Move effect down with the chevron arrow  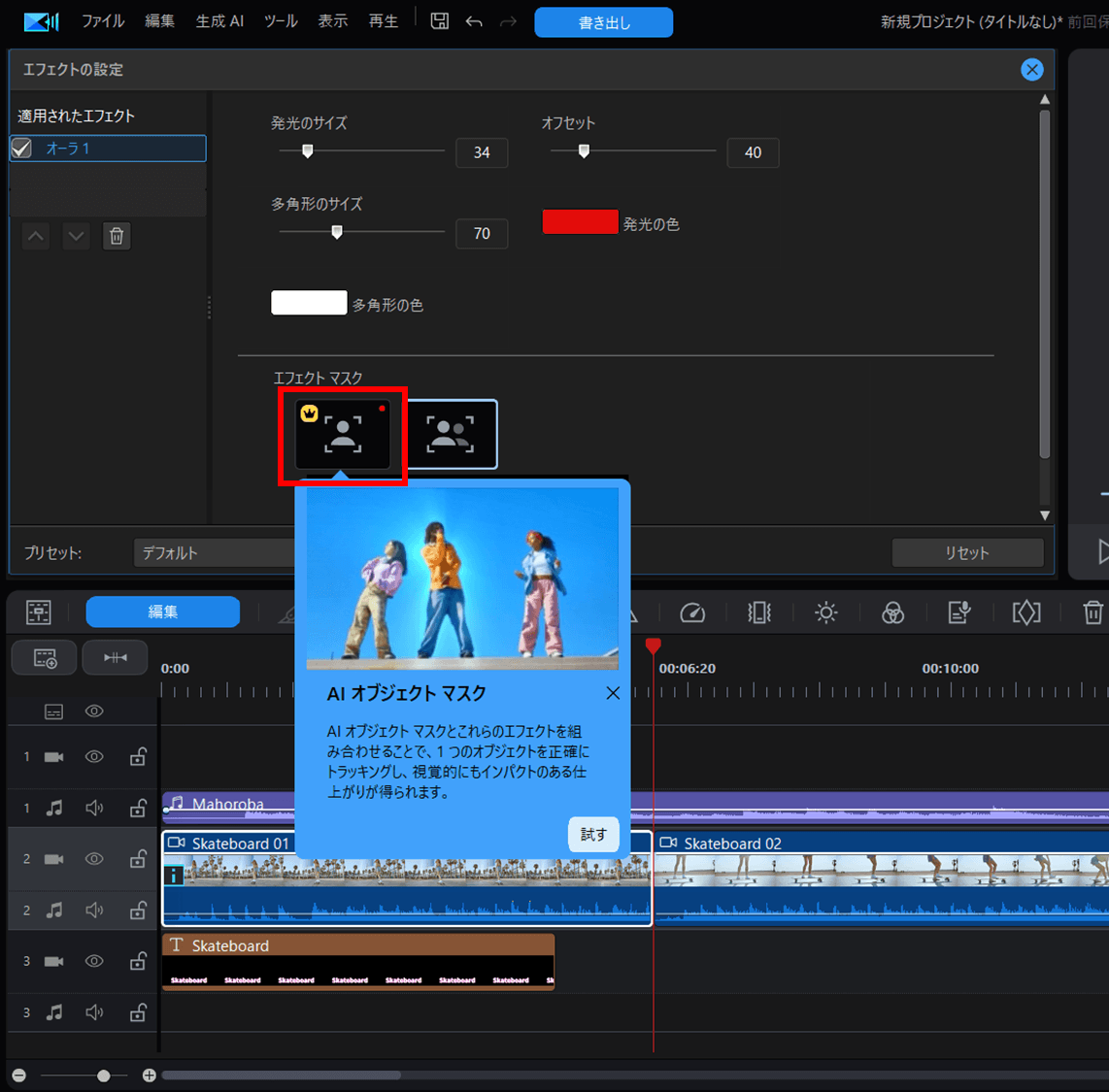pyautogui.click(x=76, y=236)
